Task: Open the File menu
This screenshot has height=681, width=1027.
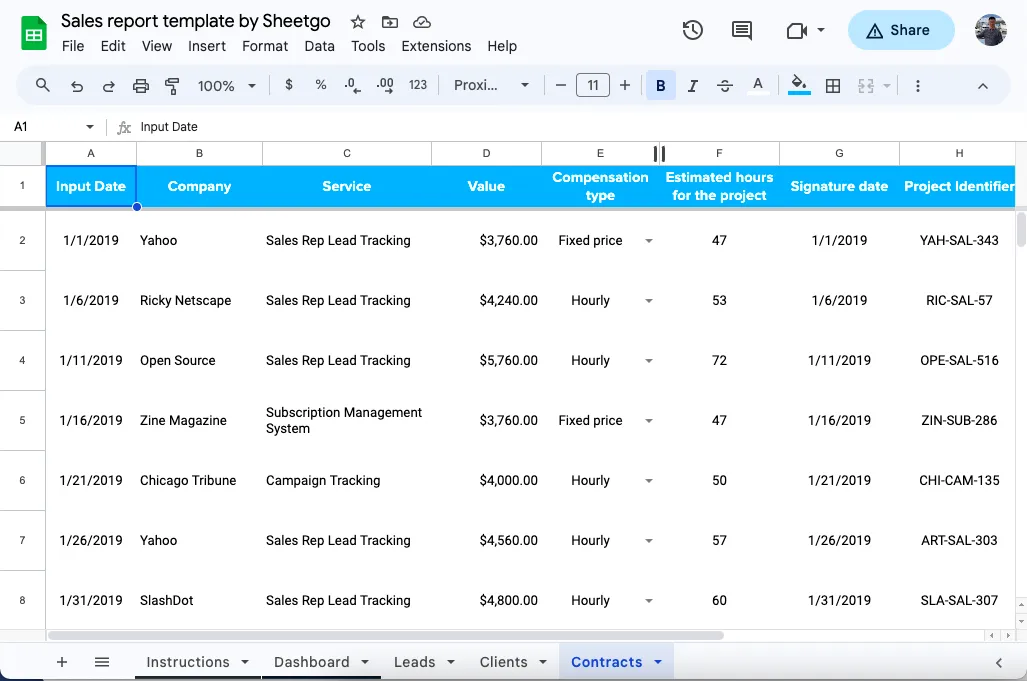Action: coord(73,46)
